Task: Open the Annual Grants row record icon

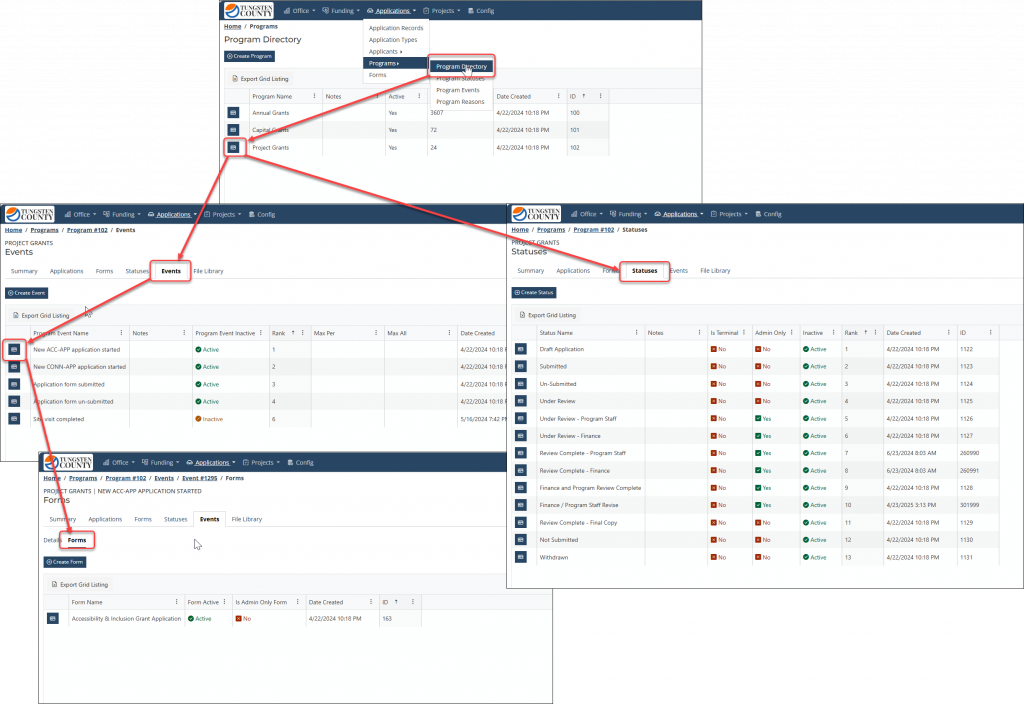Action: [x=233, y=113]
